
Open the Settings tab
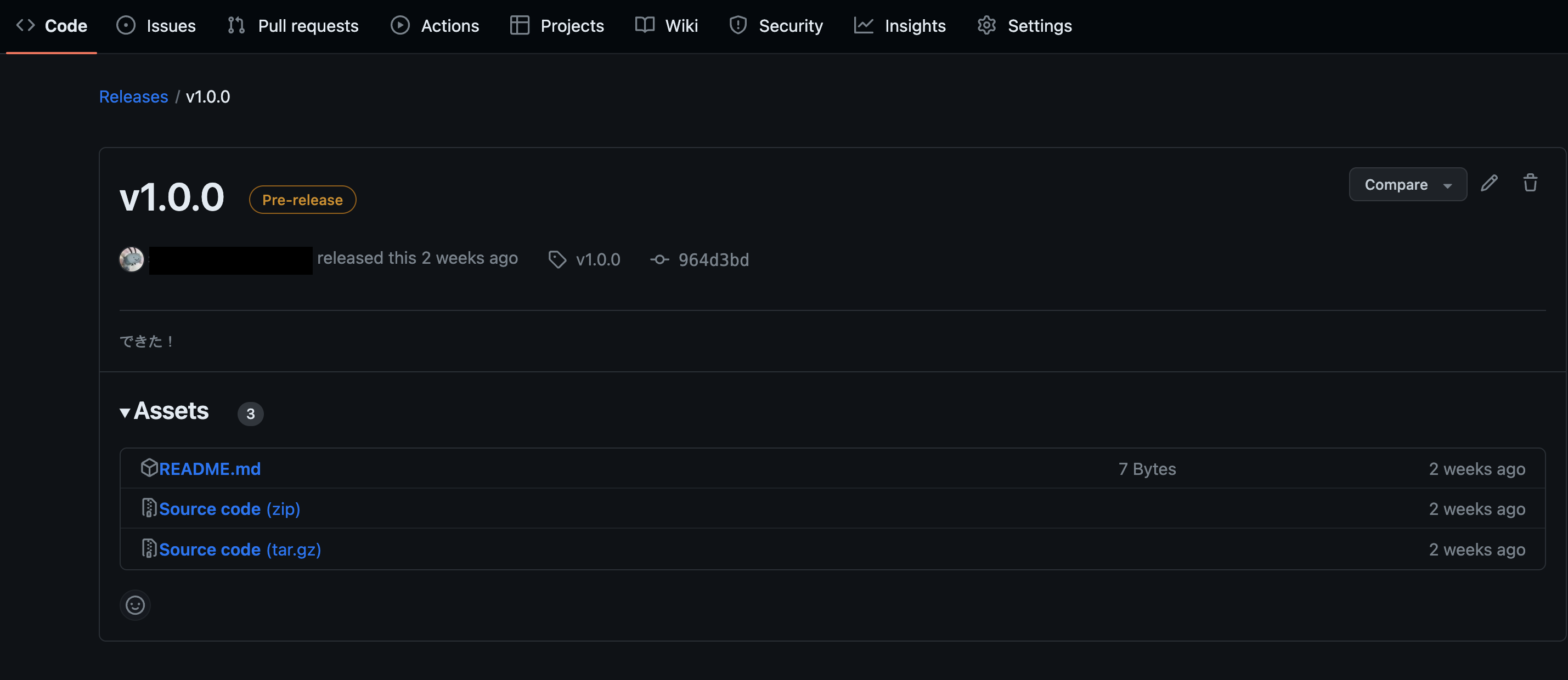click(1024, 26)
